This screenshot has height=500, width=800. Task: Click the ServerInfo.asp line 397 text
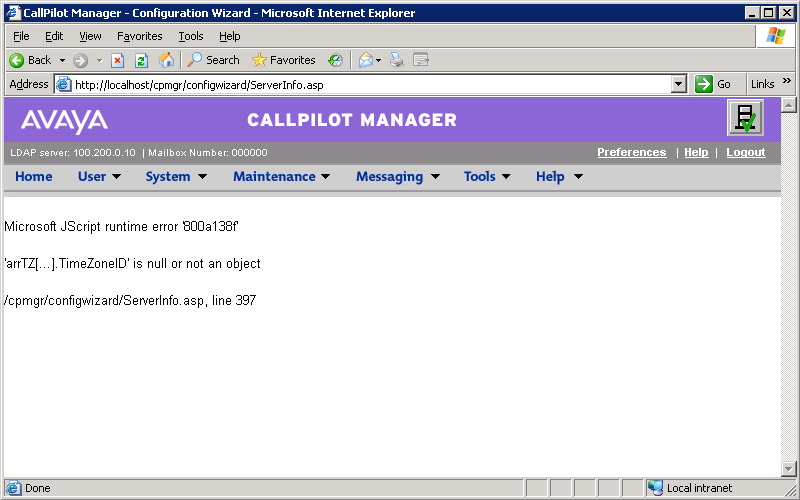pos(130,300)
